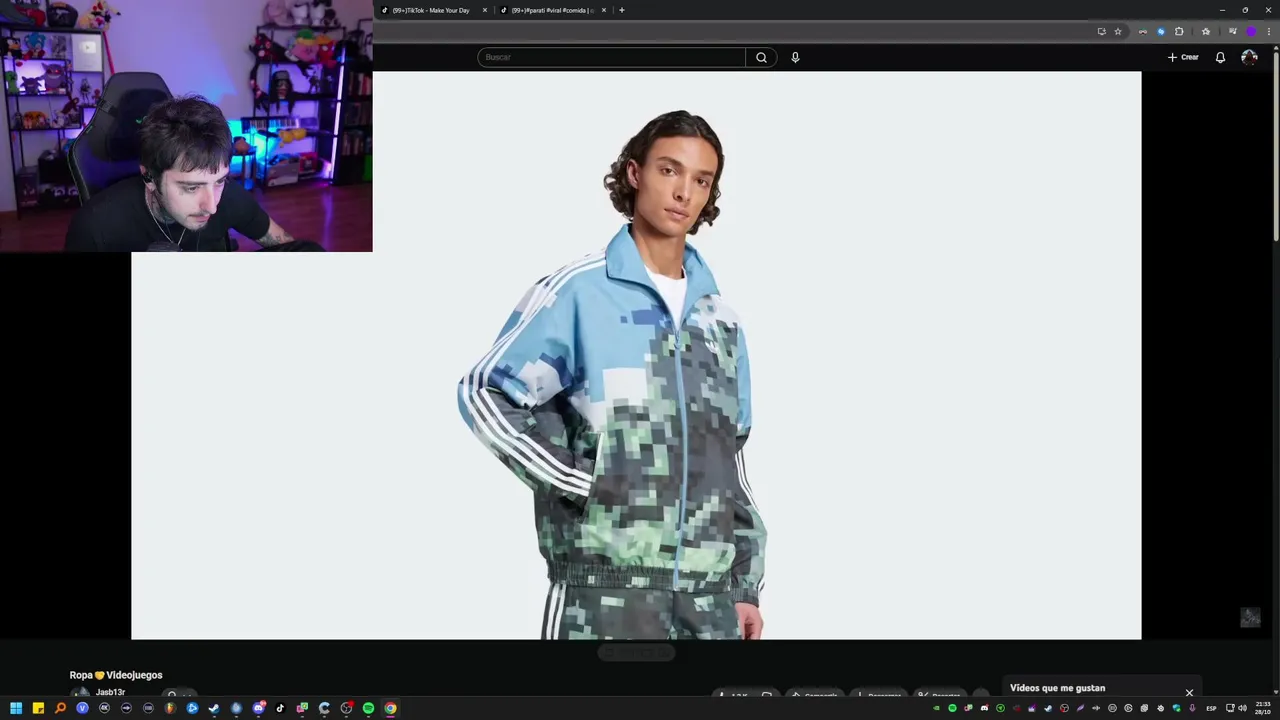This screenshot has height=720, width=1280.
Task: Click the Buscar search input field
Action: [x=611, y=57]
